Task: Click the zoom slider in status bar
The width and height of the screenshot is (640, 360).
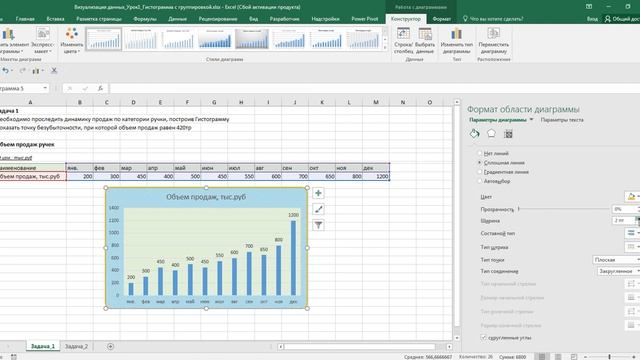Action: [x=609, y=357]
